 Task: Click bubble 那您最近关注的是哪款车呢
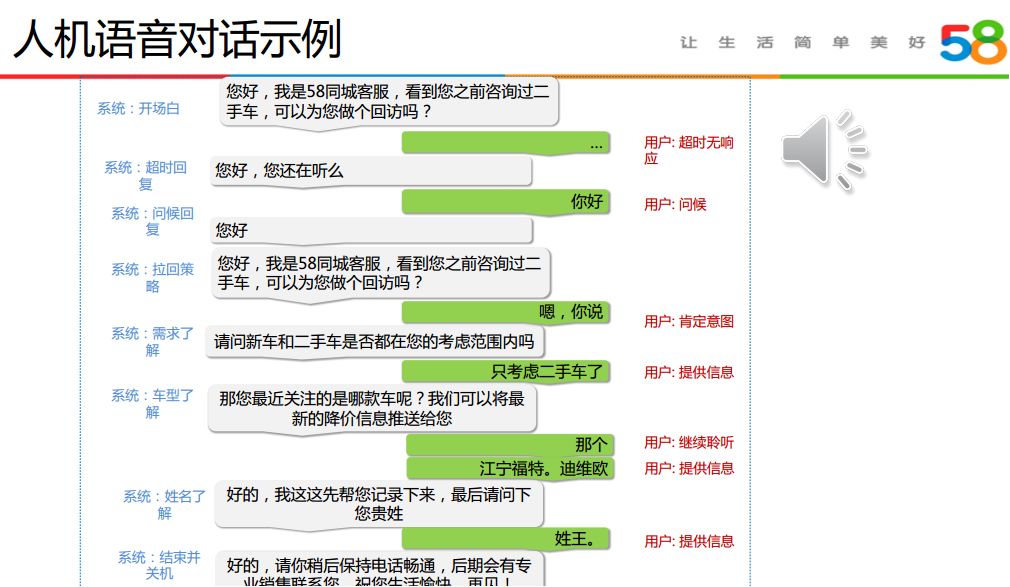click(x=372, y=409)
